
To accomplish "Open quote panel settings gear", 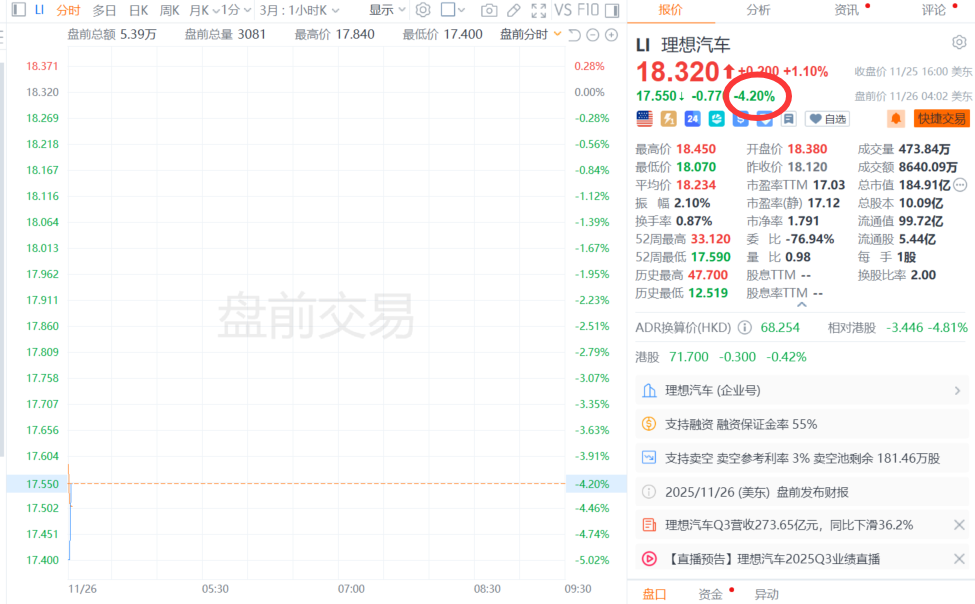I will [959, 42].
